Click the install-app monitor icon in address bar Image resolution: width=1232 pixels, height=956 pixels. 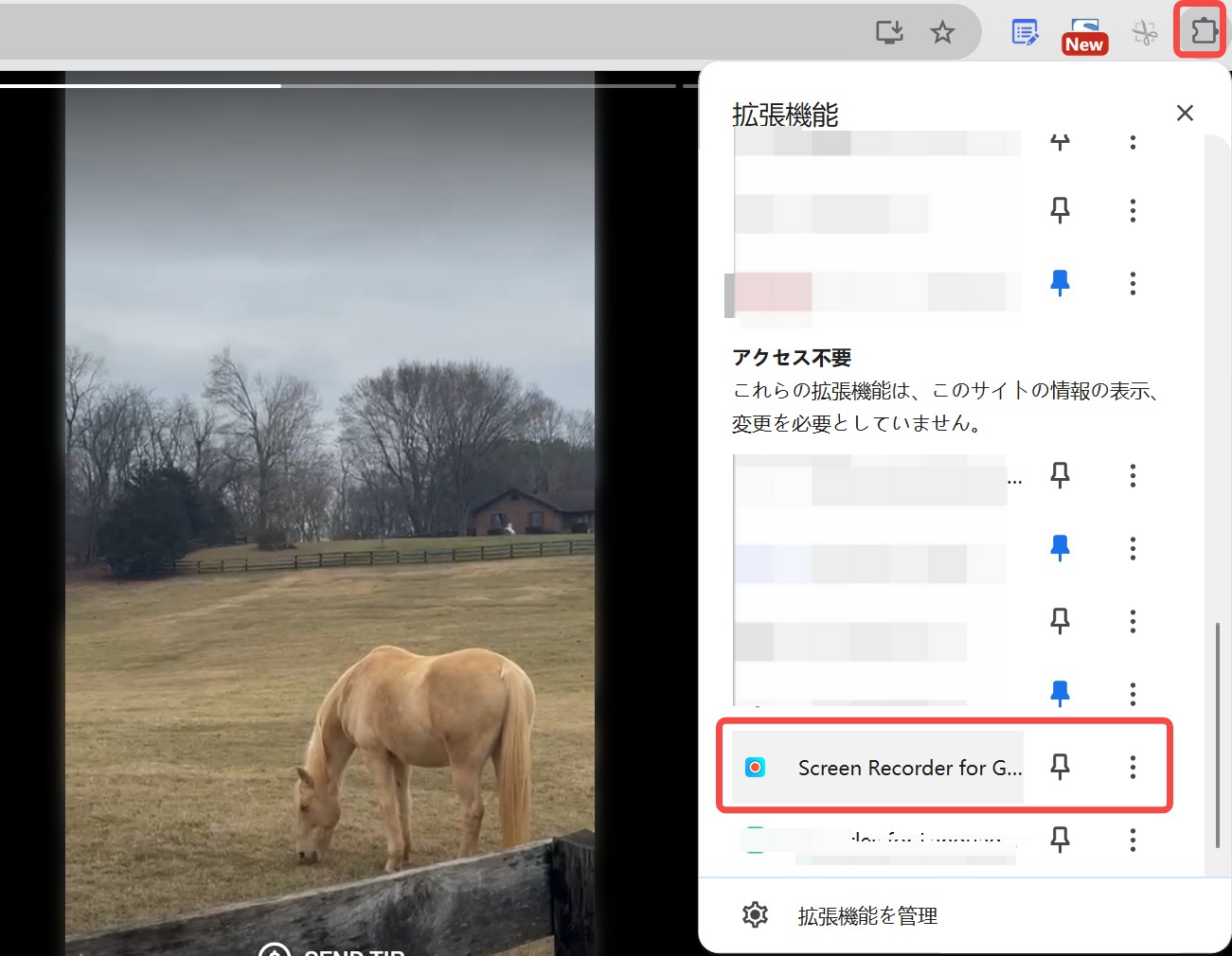[x=889, y=32]
